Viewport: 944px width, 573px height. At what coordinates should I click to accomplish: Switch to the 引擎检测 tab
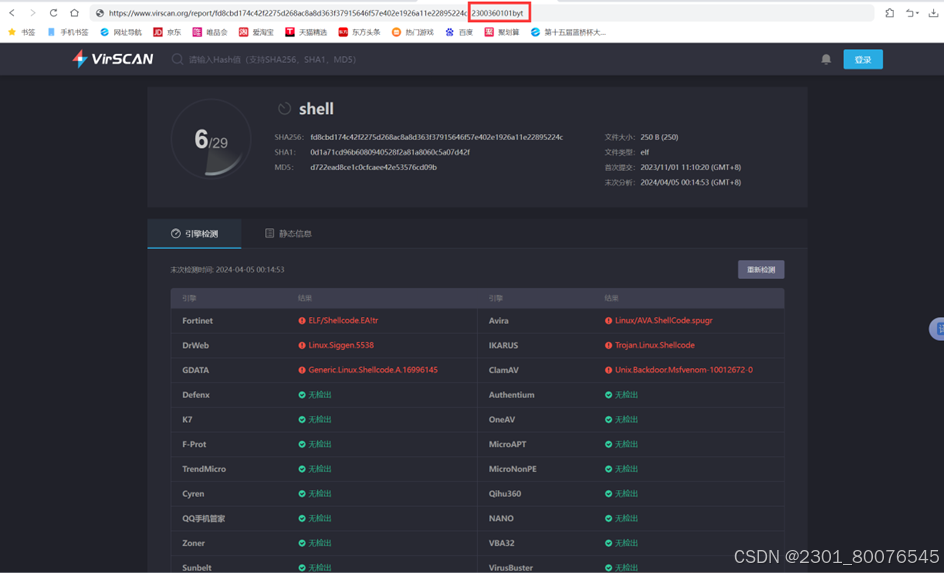(194, 234)
